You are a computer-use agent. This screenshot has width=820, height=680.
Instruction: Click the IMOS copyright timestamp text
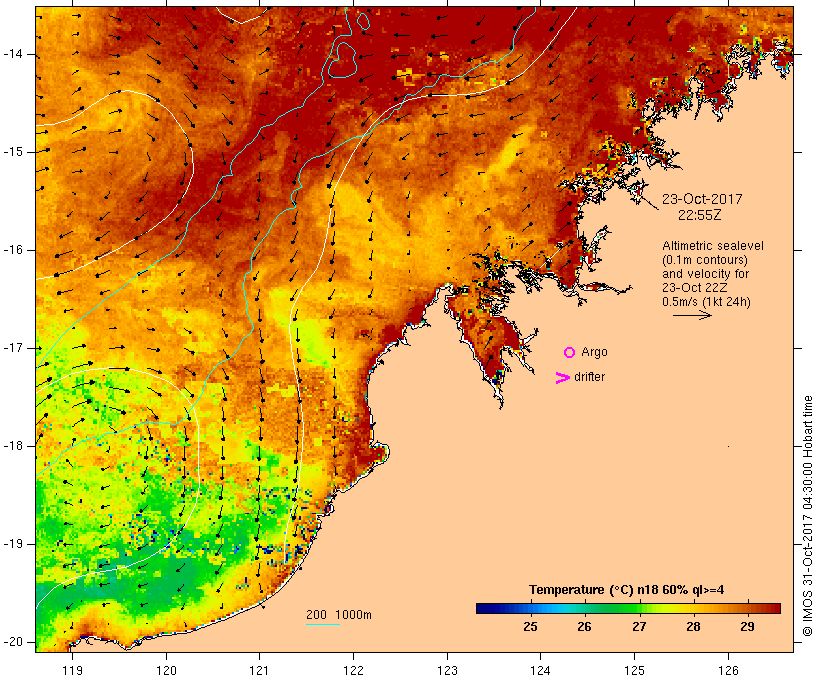808,516
